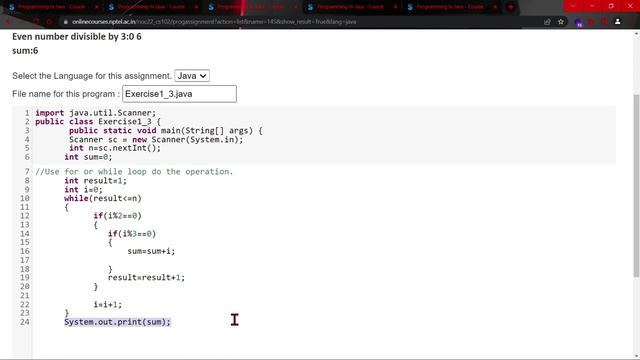Click the share page icon in address bar
640x360 pixels.
point(547,22)
